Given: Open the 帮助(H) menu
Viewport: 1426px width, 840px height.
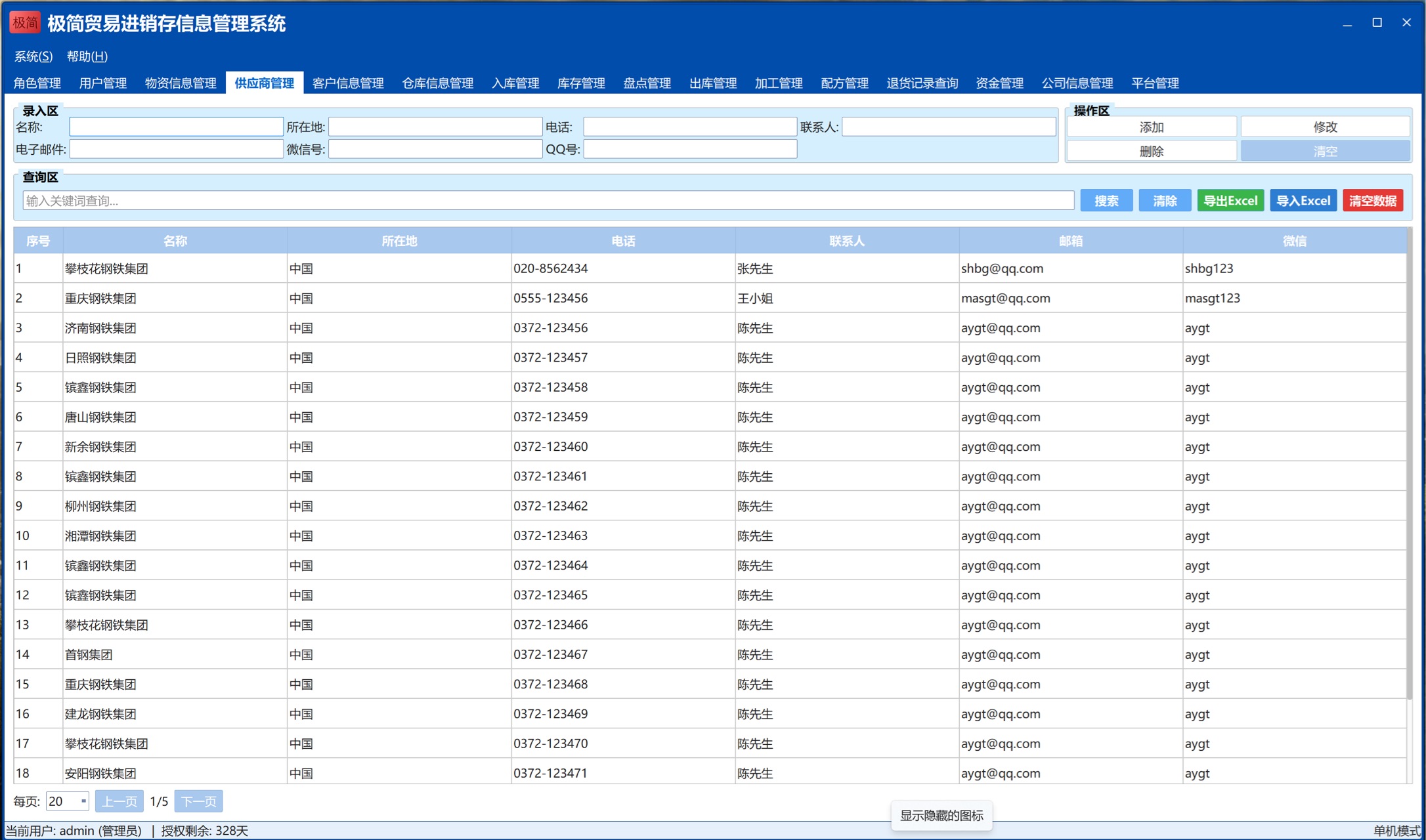Looking at the screenshot, I should (x=87, y=56).
